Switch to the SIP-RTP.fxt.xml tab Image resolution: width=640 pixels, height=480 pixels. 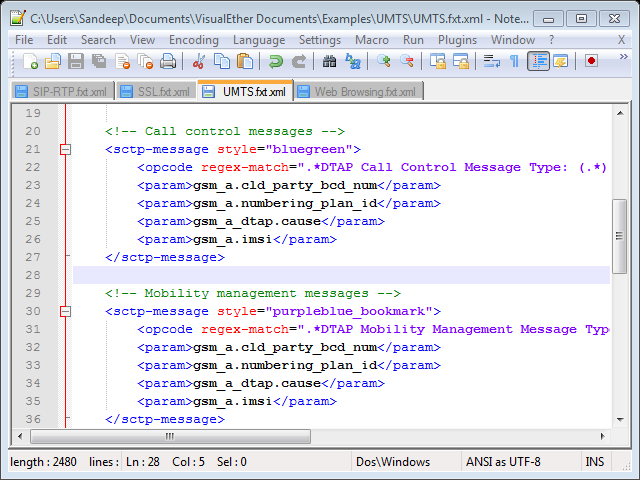click(62, 91)
